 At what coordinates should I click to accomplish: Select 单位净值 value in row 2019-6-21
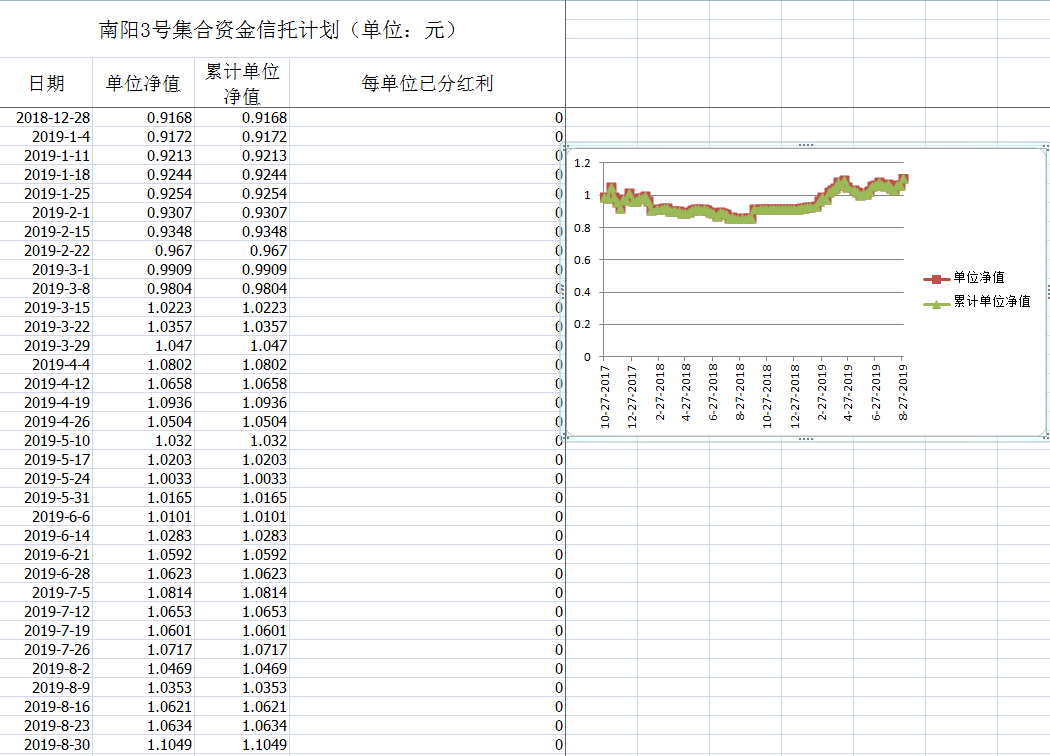(143, 555)
